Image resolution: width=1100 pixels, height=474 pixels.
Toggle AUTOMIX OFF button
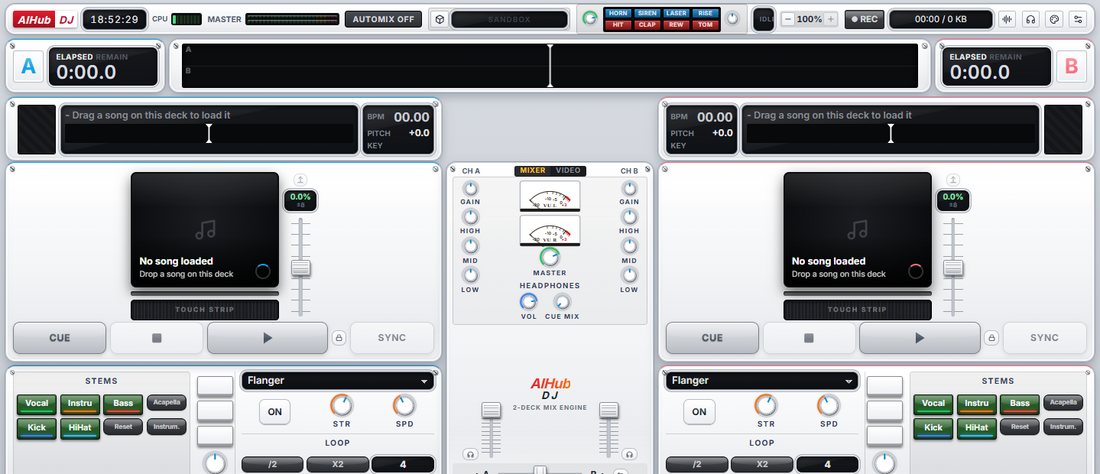pos(383,19)
